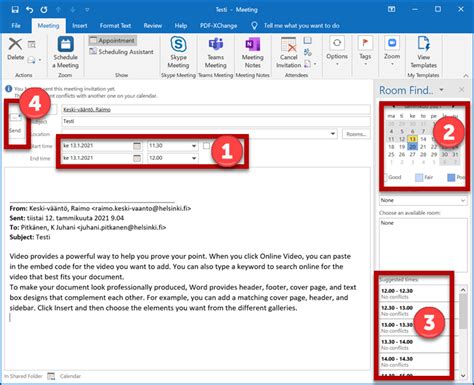Click the Rooms... button
The image size is (474, 385).
(356, 134)
